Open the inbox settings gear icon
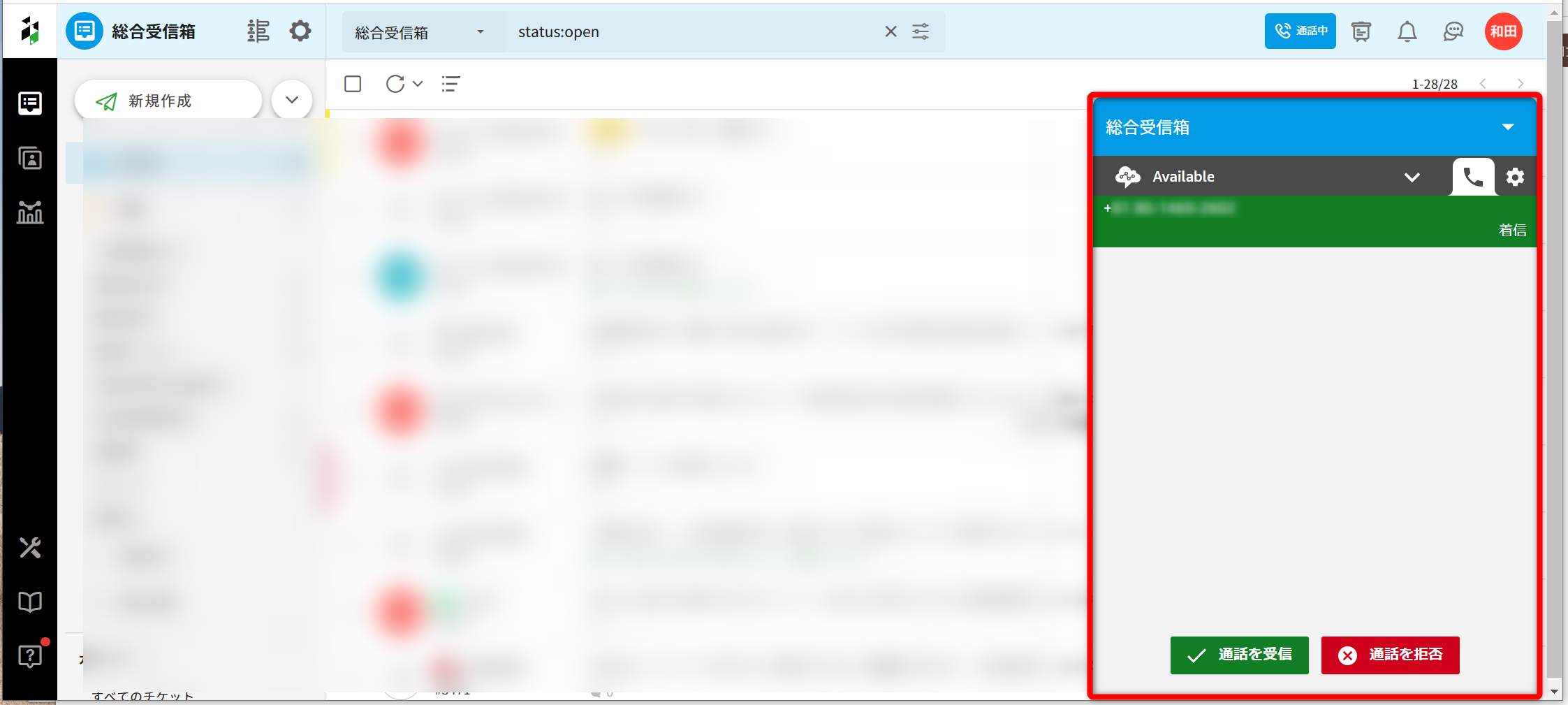 pyautogui.click(x=300, y=31)
